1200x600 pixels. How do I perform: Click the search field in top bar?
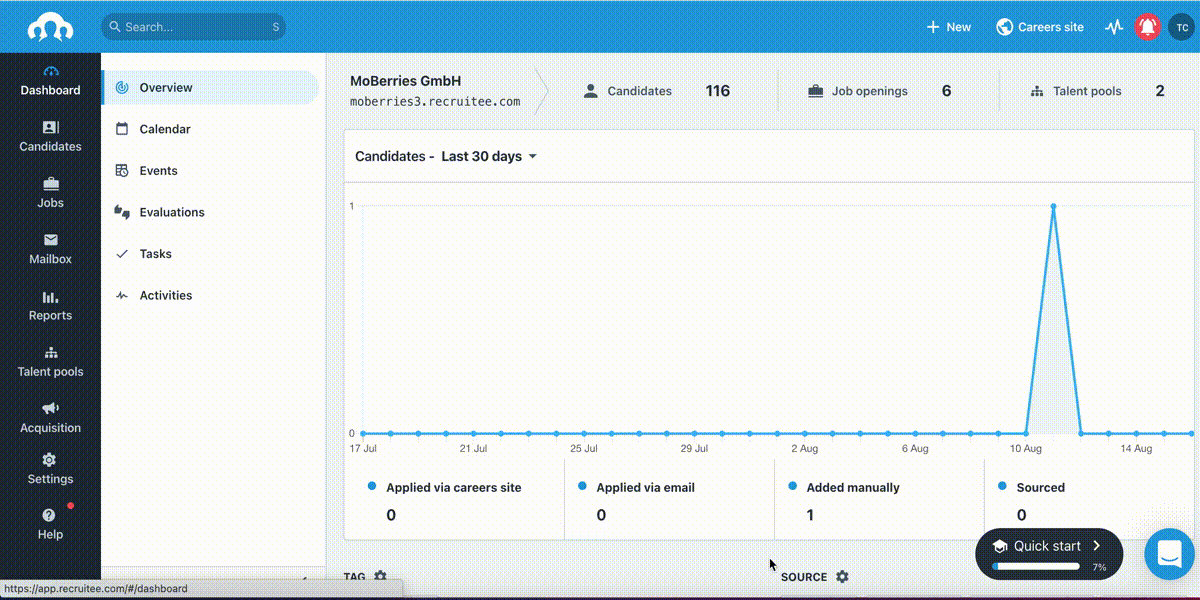point(193,27)
